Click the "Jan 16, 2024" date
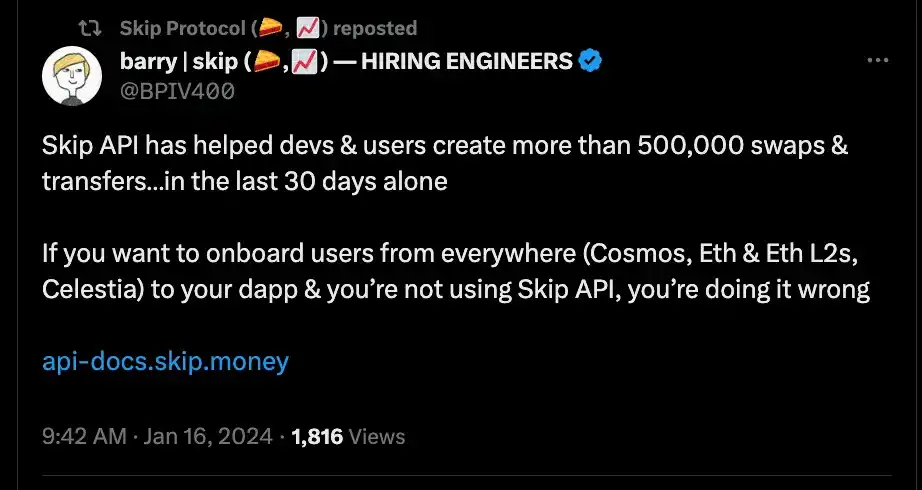This screenshot has height=490, width=922. [207, 436]
